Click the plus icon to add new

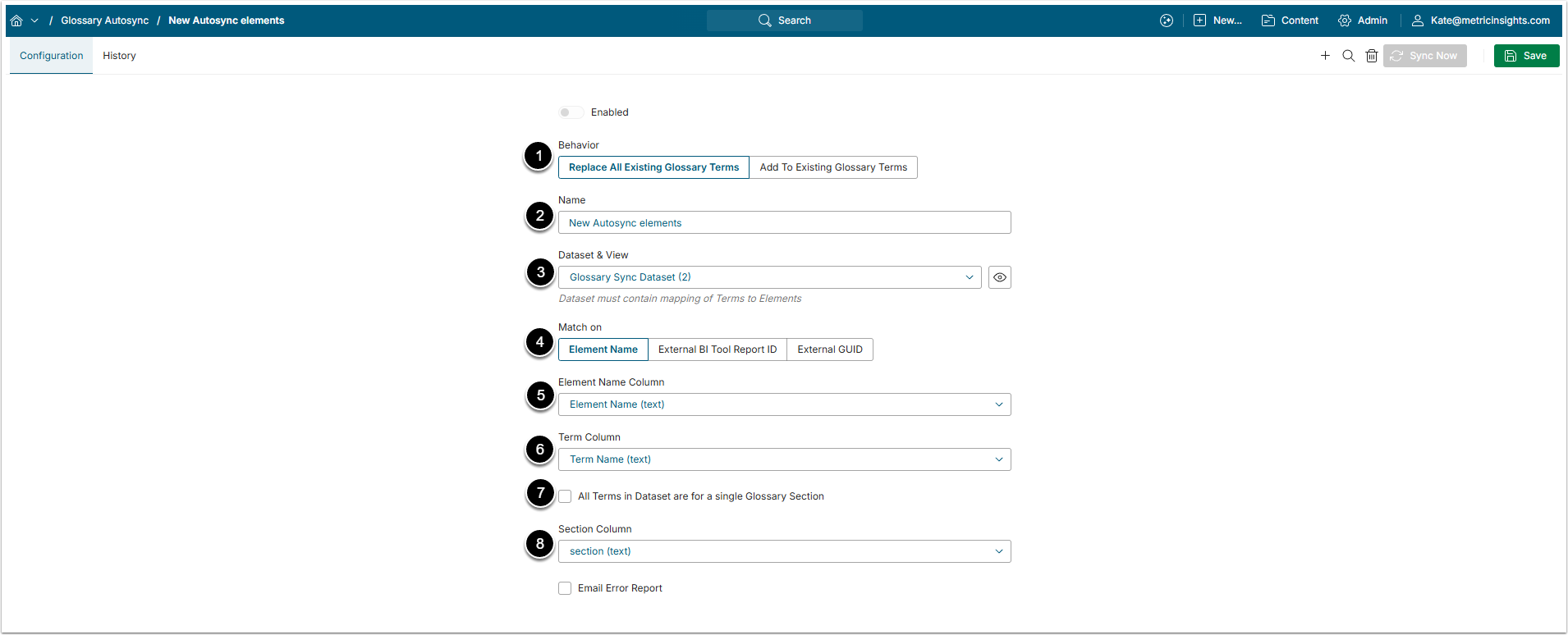click(x=1325, y=56)
